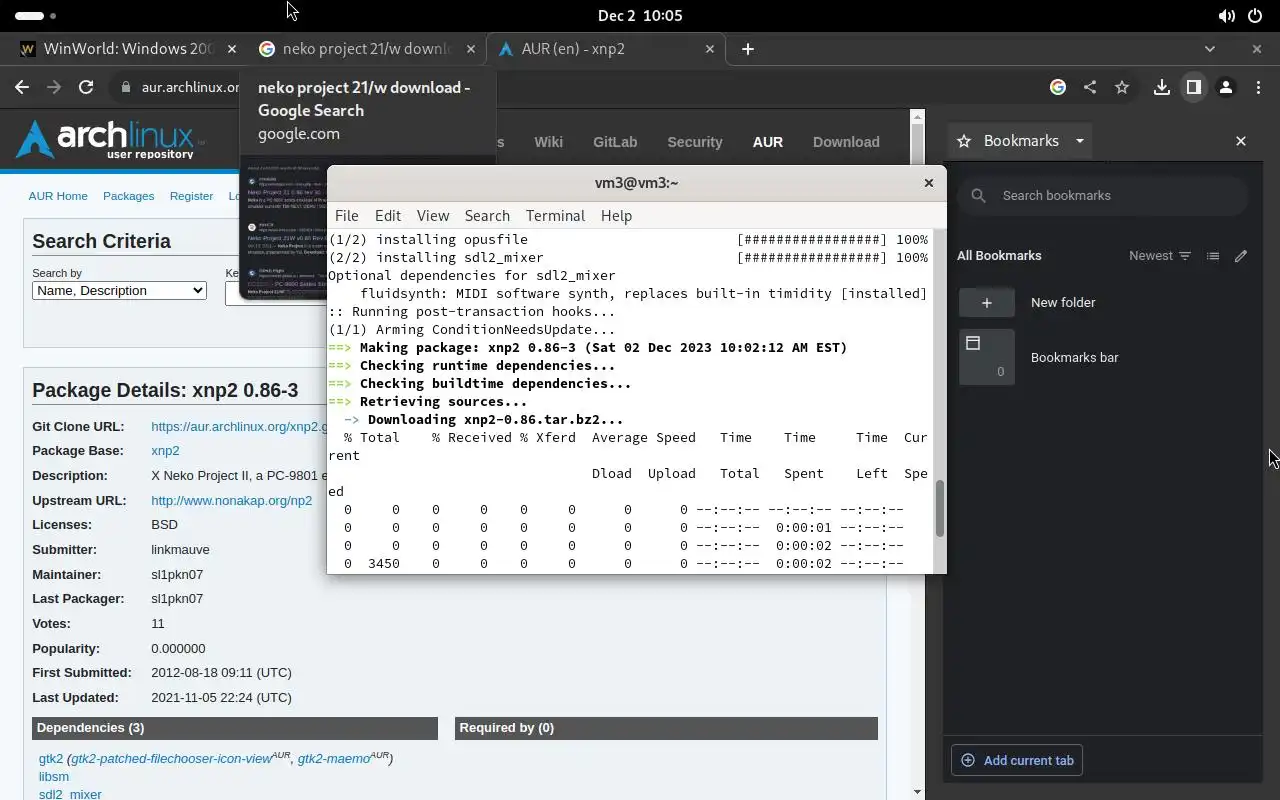The image size is (1280, 800).
Task: Open the Bookmarks panel selector dropdown
Action: click(x=1020, y=141)
